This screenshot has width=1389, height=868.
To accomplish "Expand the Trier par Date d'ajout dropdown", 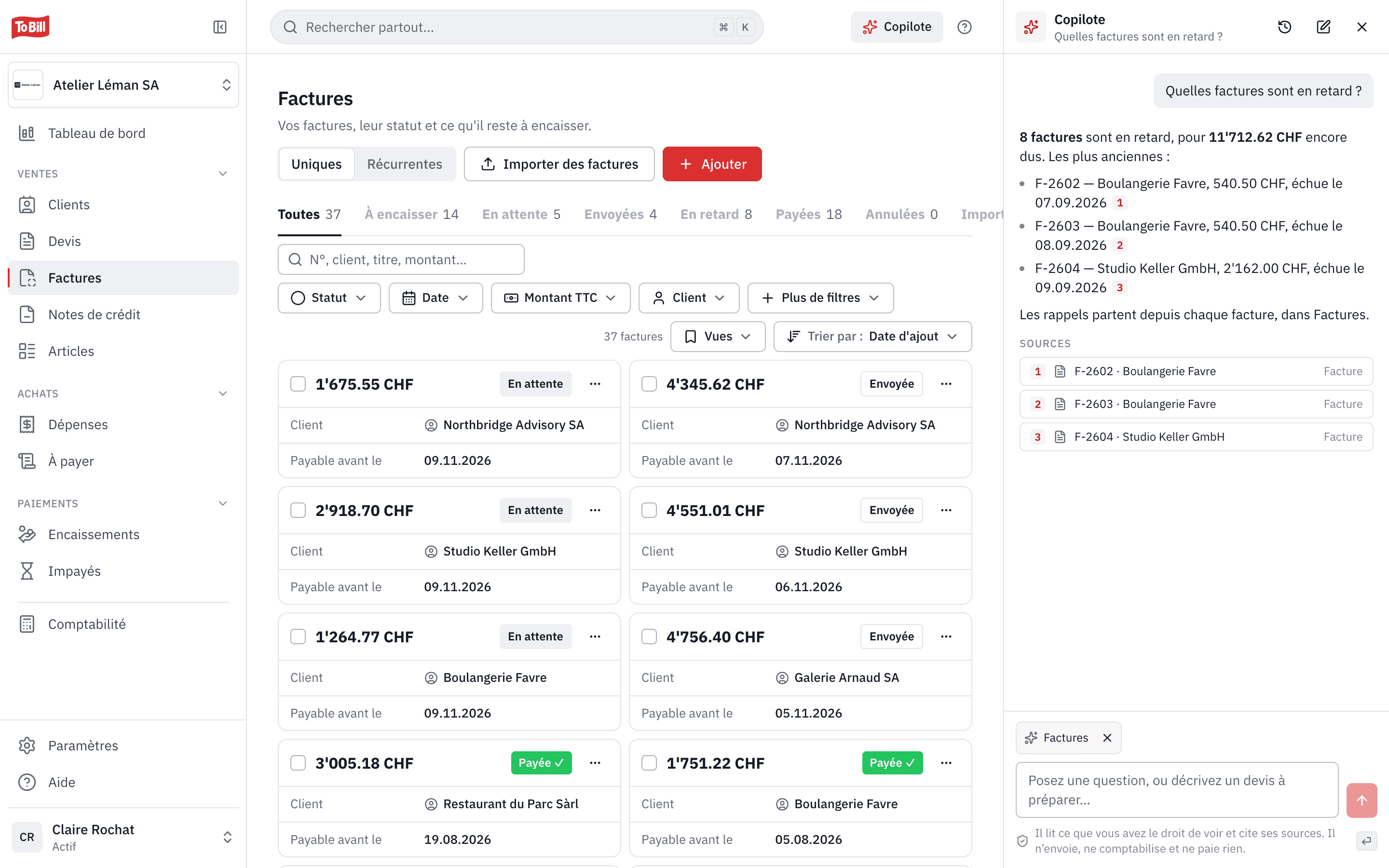I will click(x=872, y=337).
